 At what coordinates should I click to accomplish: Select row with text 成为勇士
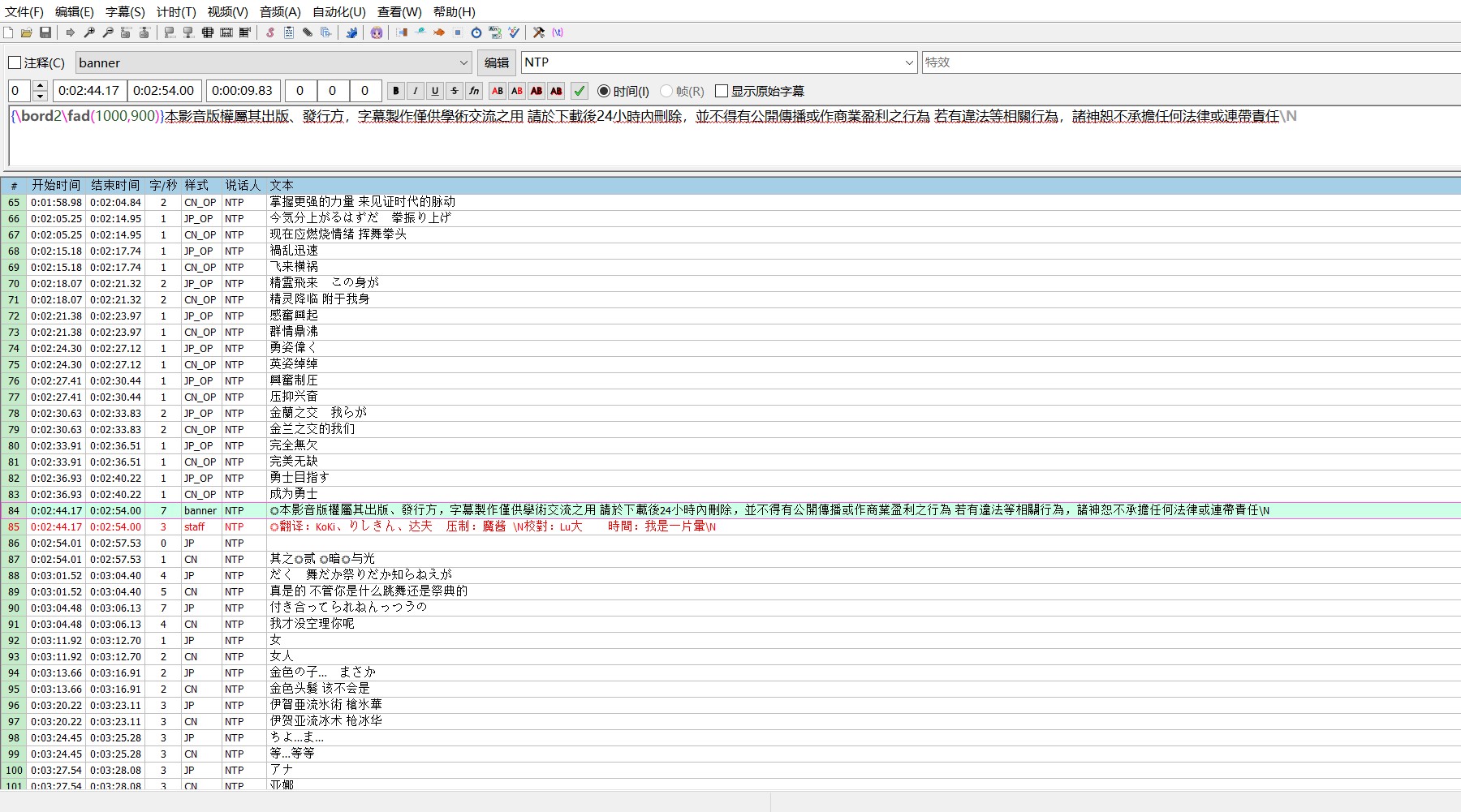click(730, 494)
